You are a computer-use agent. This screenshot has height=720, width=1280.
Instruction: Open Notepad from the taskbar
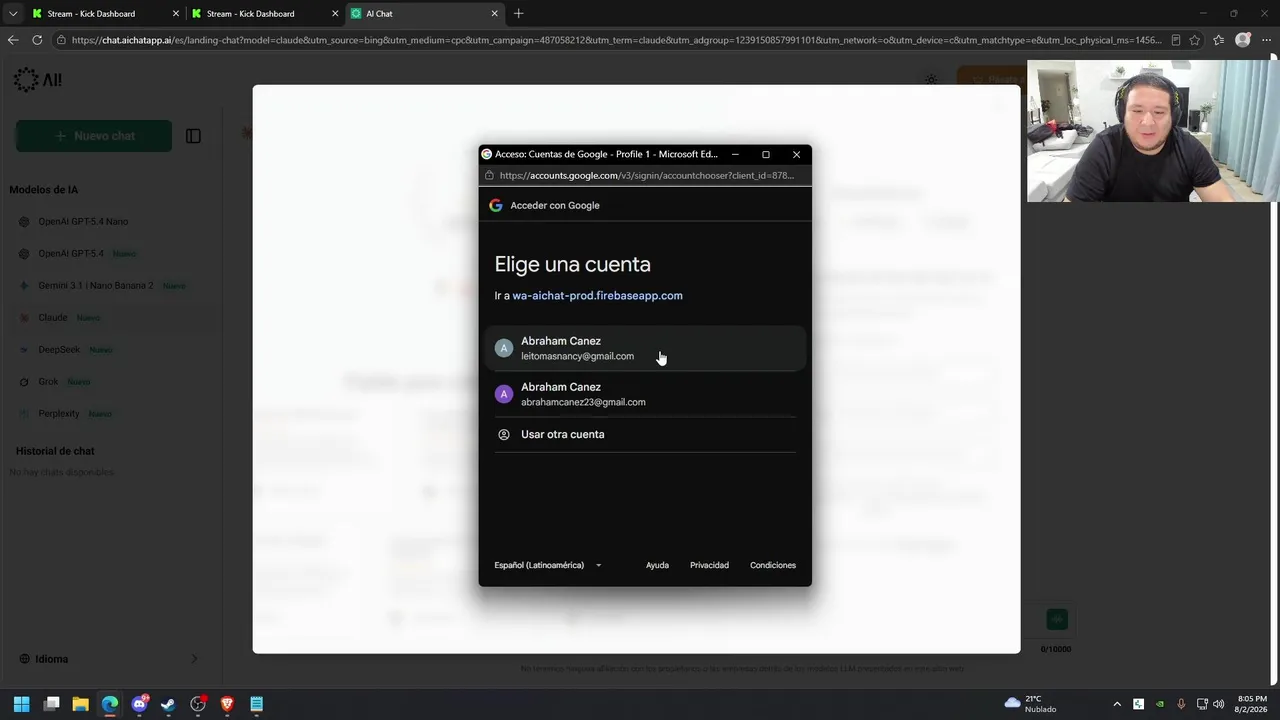click(x=256, y=704)
